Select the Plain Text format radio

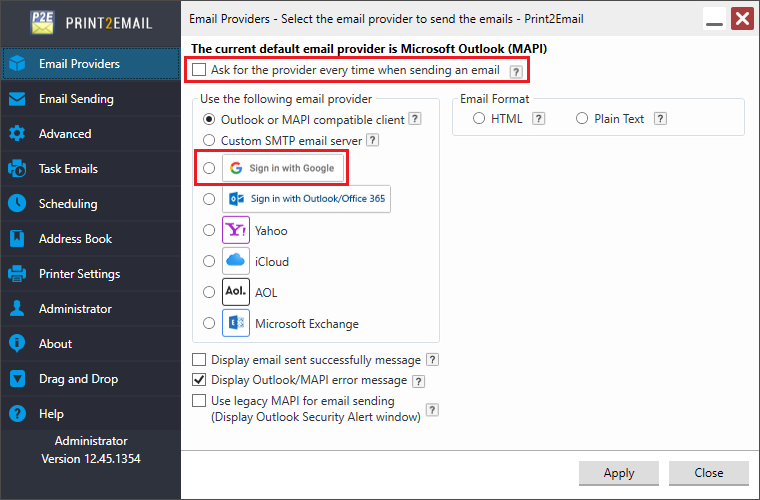[x=582, y=119]
